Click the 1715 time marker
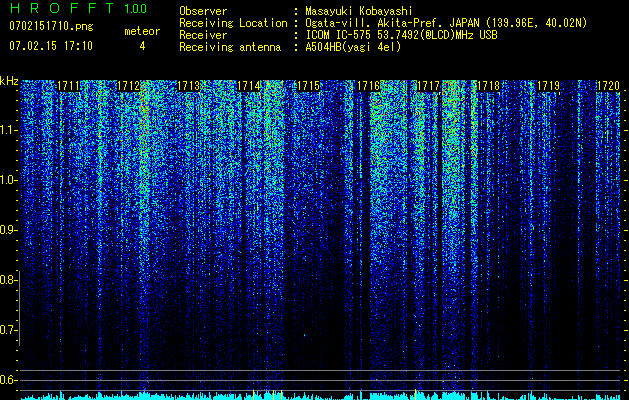629x400 pixels. point(308,86)
